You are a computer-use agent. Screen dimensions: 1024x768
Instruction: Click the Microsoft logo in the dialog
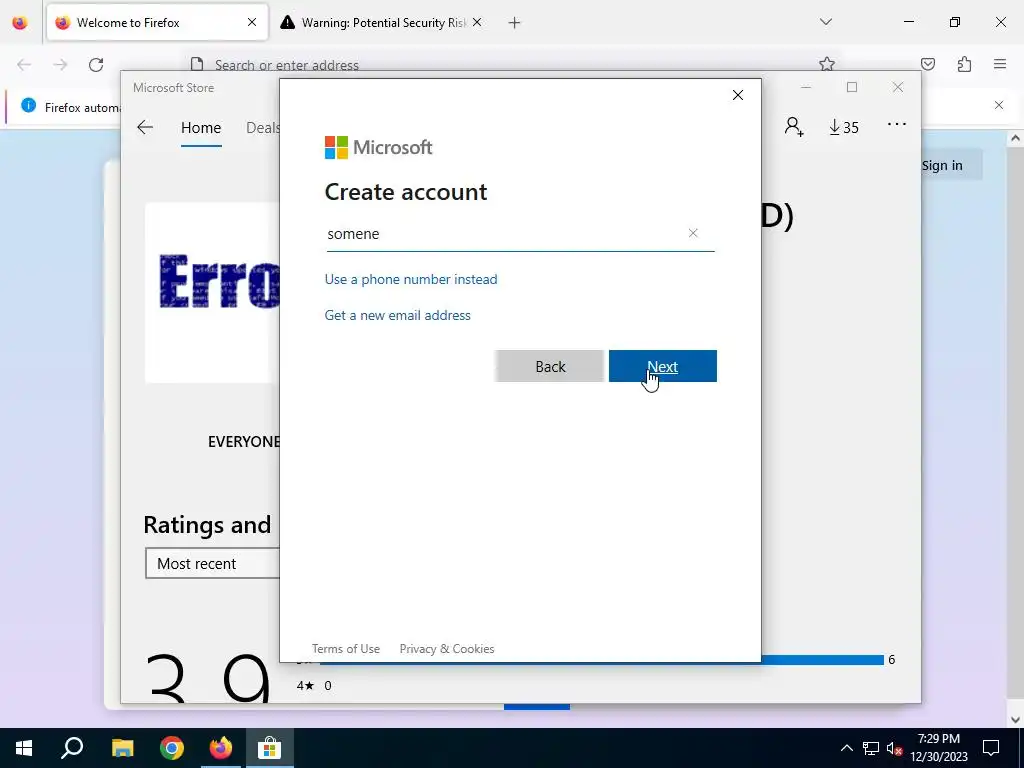(378, 148)
